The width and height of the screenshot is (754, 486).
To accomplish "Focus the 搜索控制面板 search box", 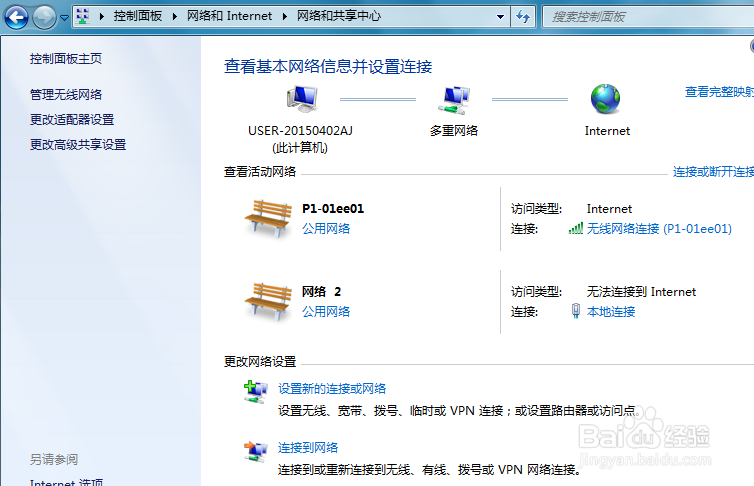I will click(648, 17).
